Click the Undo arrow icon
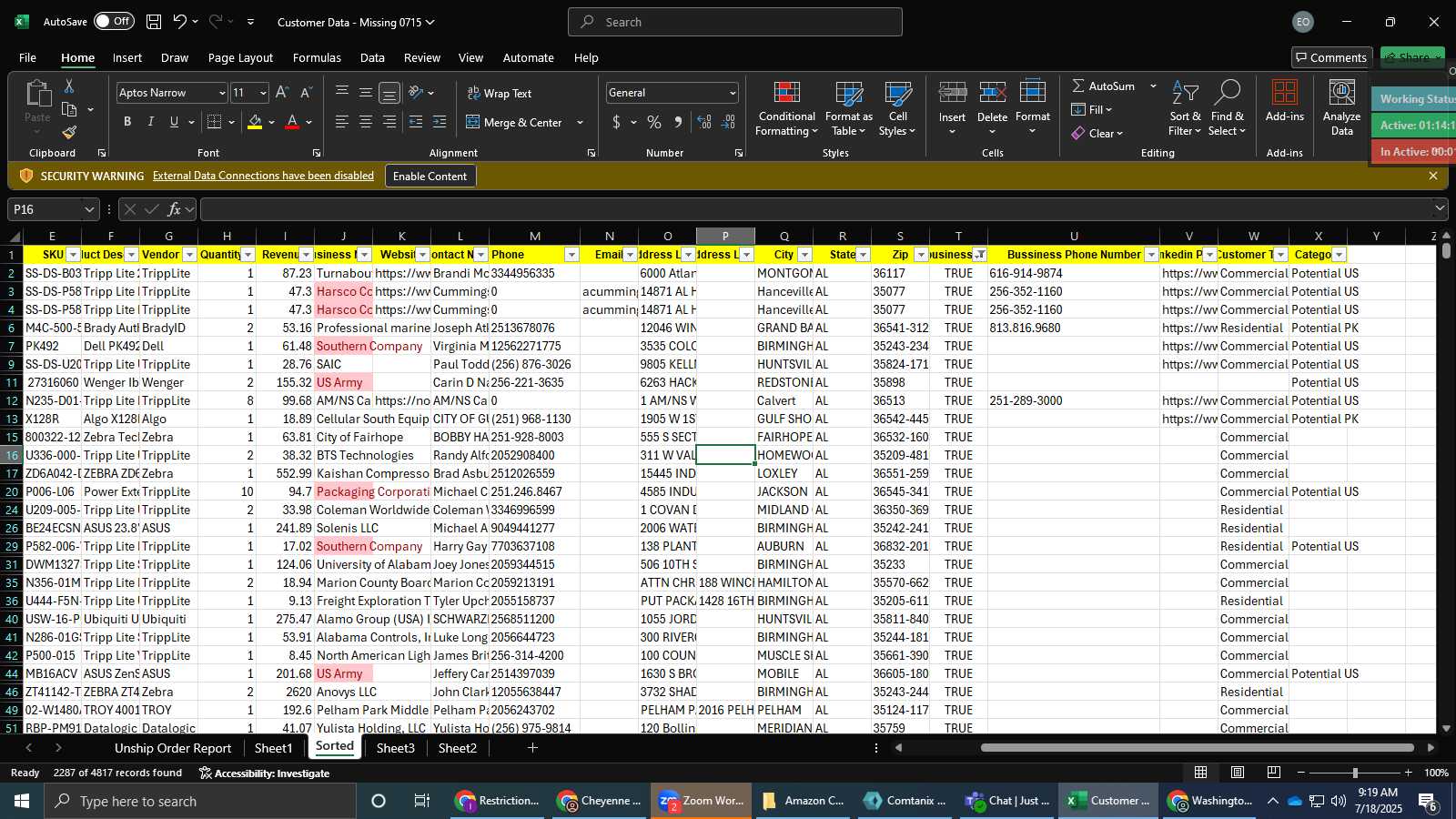This screenshot has height=819, width=1456. [x=180, y=22]
